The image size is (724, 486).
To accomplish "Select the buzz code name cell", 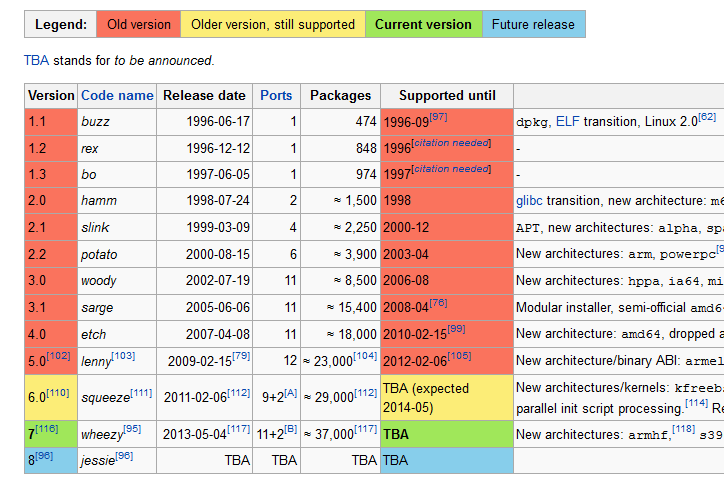I will pos(117,122).
